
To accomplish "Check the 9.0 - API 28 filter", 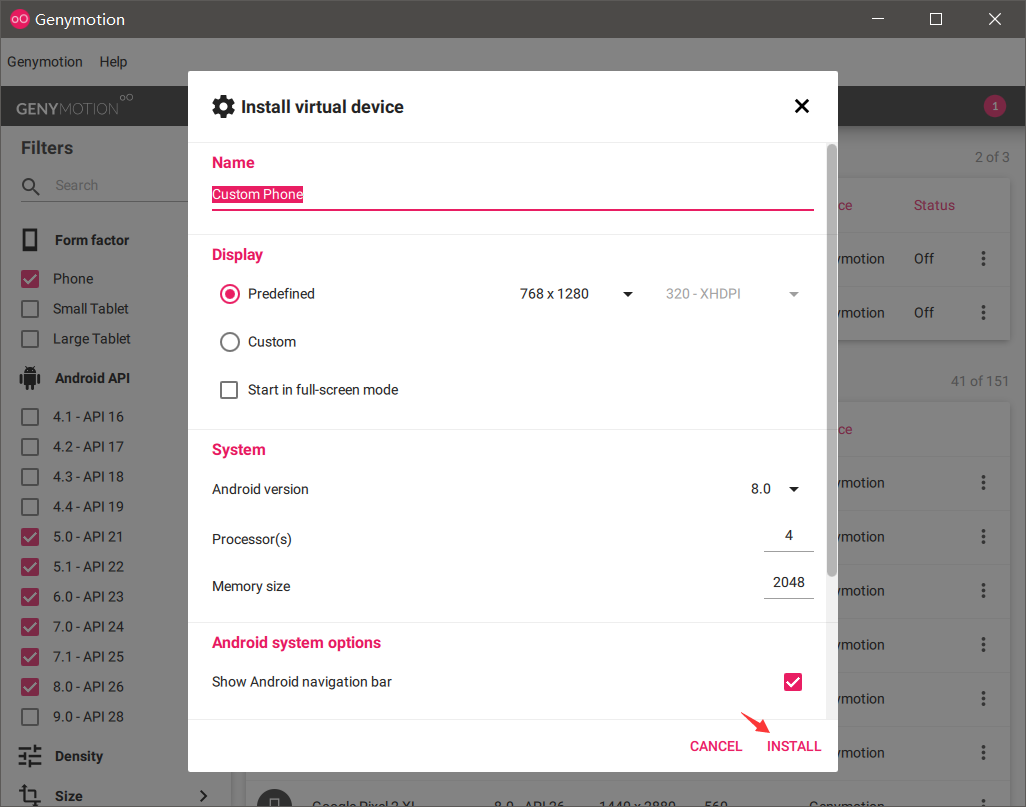I will pyautogui.click(x=30, y=717).
